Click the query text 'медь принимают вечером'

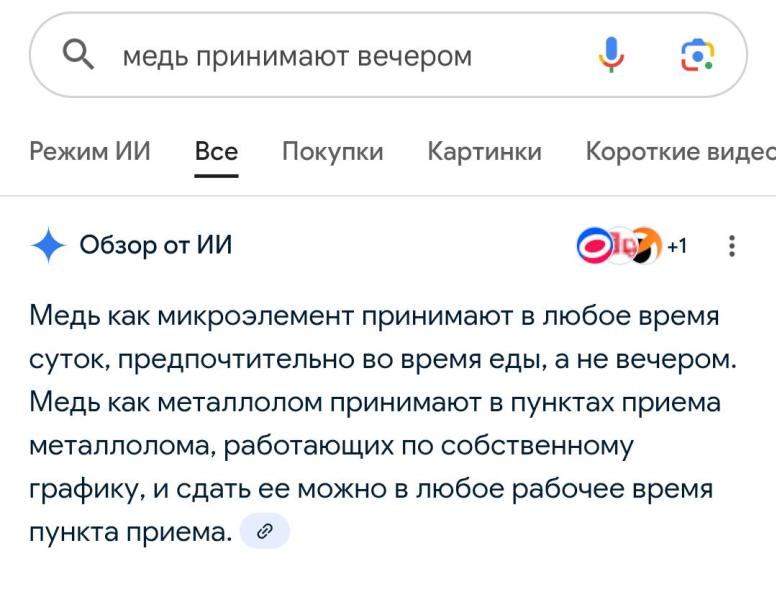296,56
